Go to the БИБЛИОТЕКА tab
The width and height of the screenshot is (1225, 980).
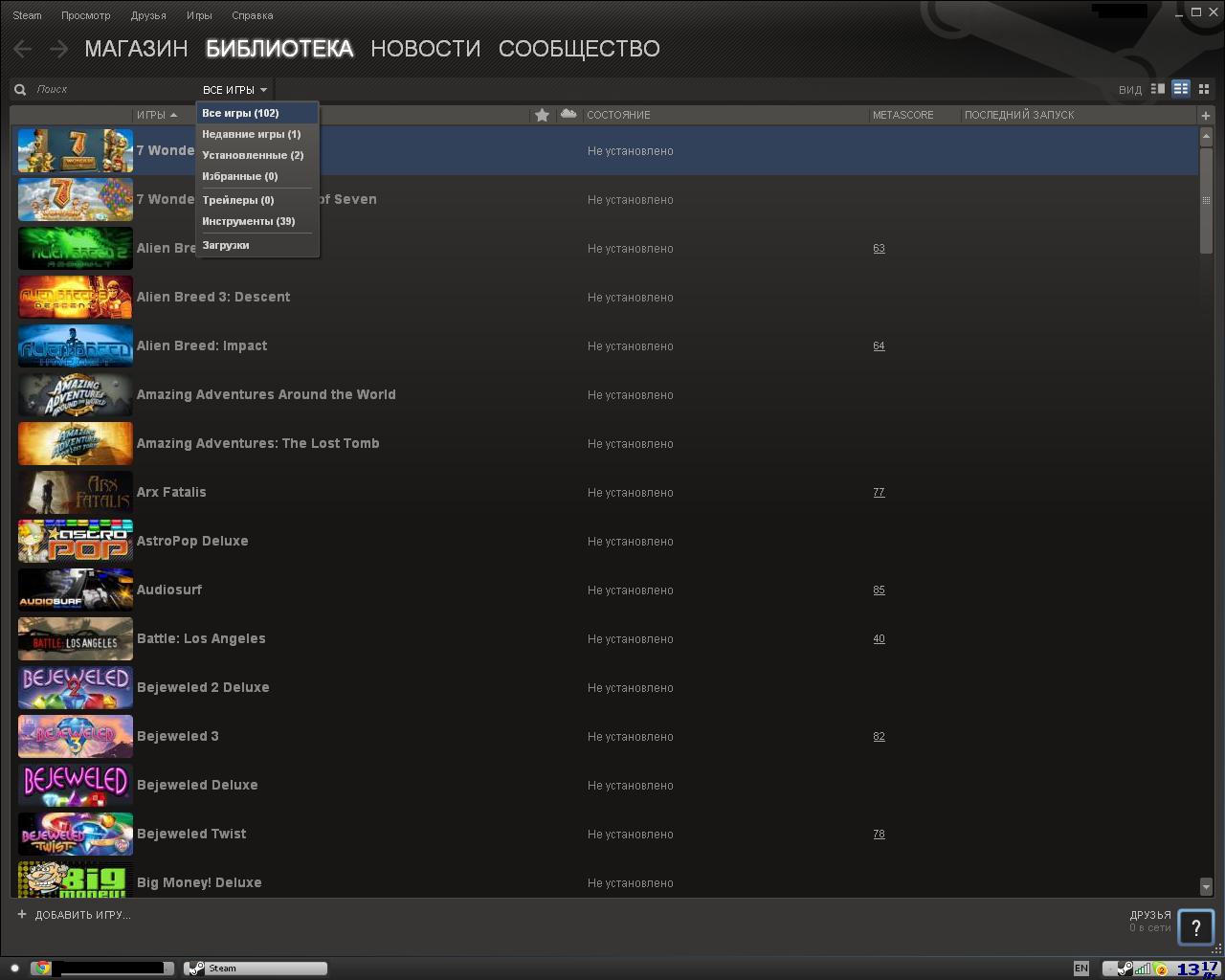click(279, 49)
